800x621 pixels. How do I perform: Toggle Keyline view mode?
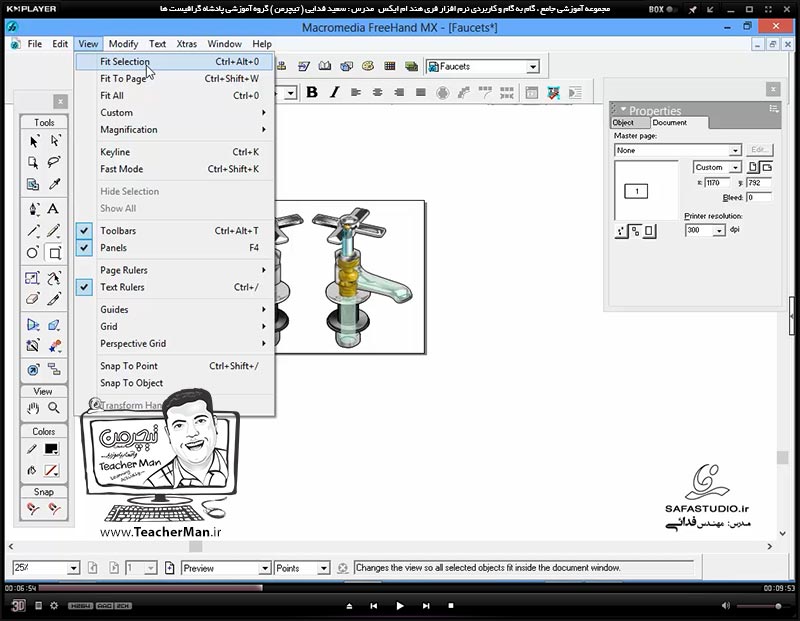pyautogui.click(x=174, y=152)
